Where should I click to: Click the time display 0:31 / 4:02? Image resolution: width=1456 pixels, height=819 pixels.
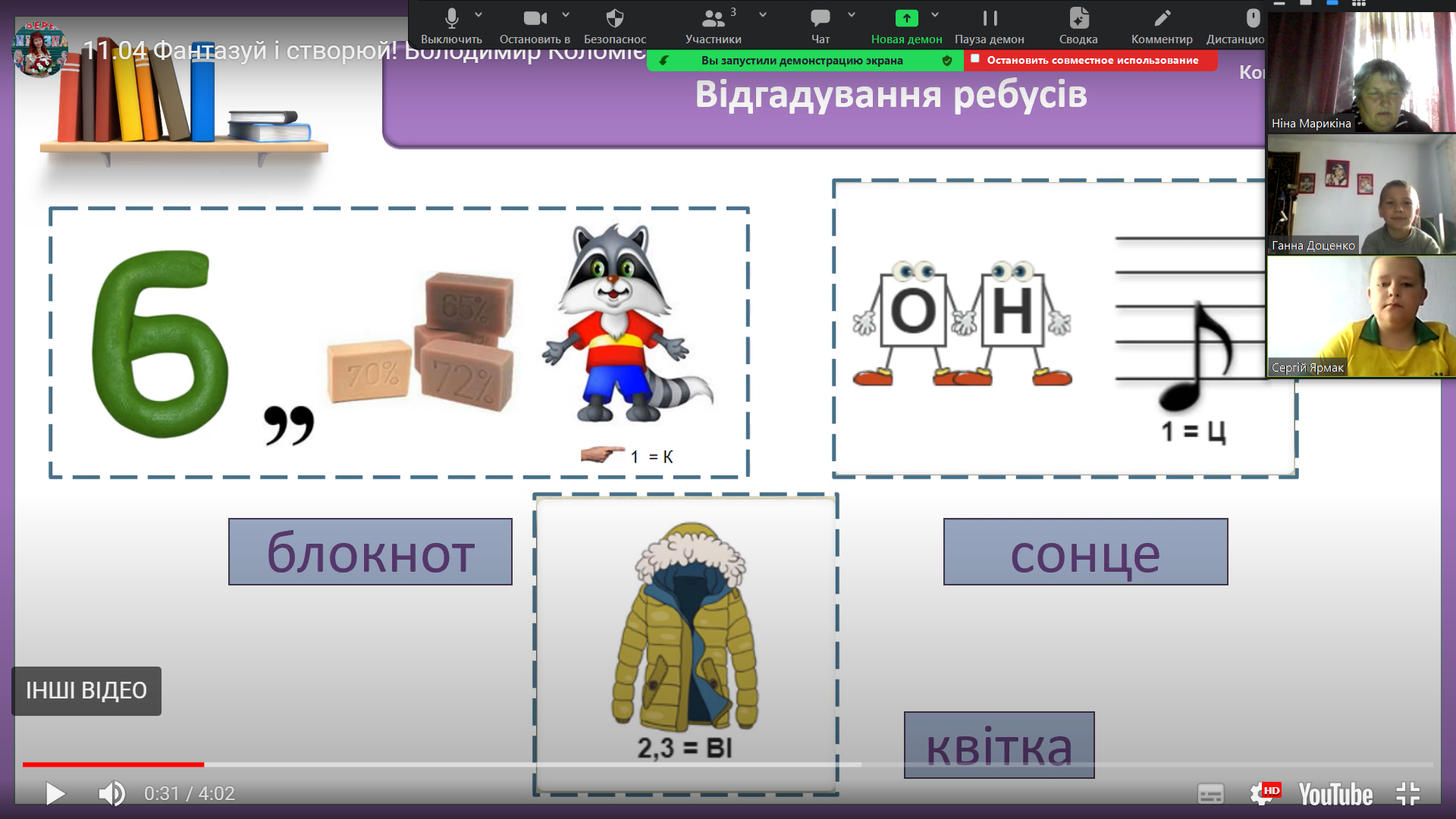click(190, 794)
